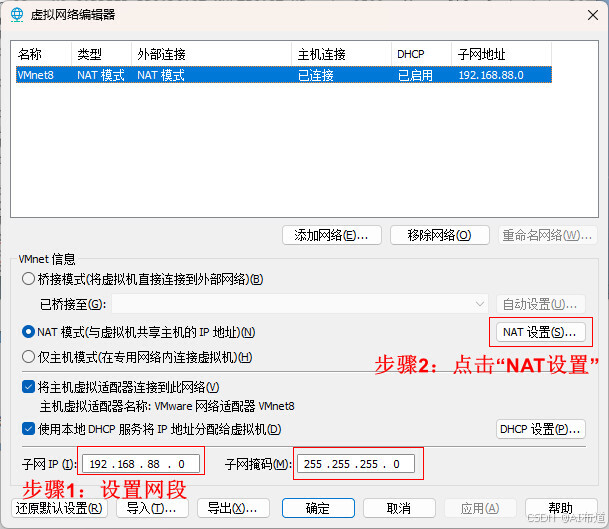
Task: Select NAT 模式 radio button
Action: point(28,332)
